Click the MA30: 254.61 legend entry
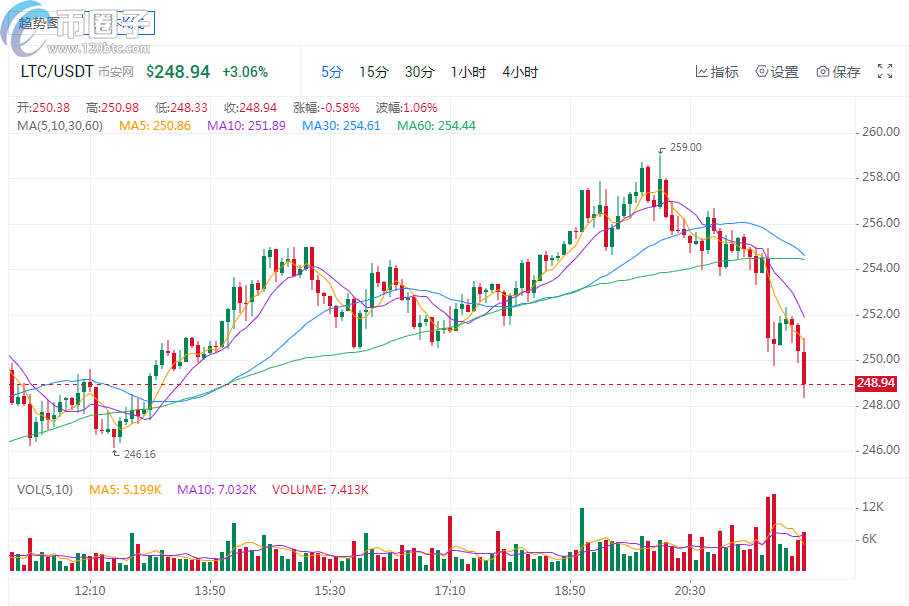Viewport: 909px width, 606px height. (x=341, y=126)
